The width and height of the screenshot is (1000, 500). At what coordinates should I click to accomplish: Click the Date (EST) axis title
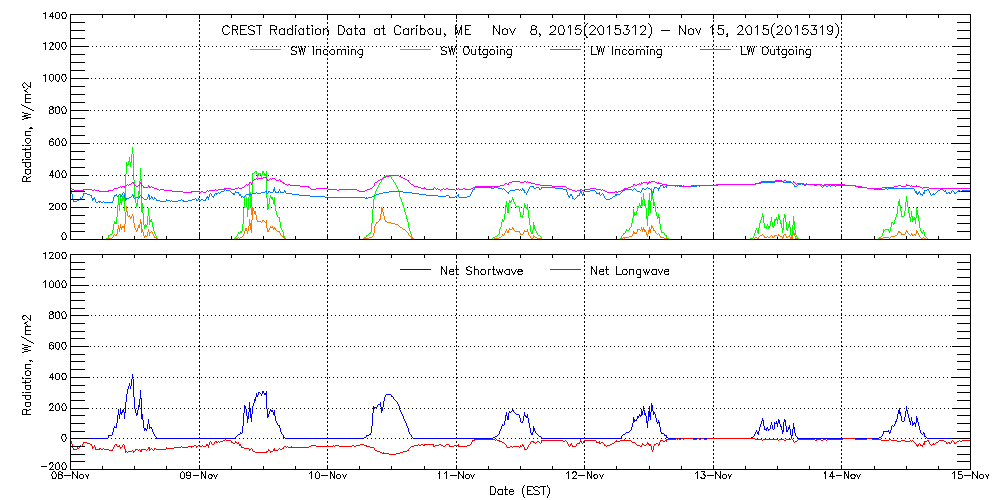(x=520, y=491)
